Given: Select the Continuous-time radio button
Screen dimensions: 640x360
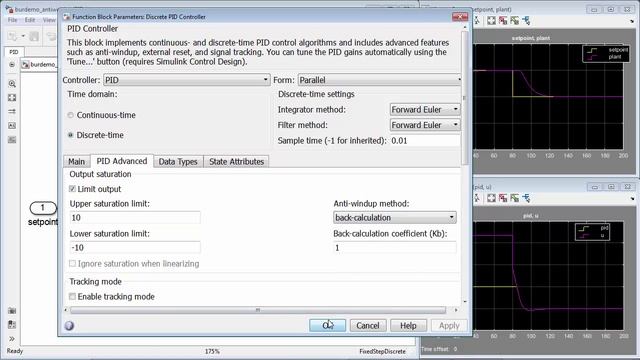Looking at the screenshot, I should (x=71, y=115).
